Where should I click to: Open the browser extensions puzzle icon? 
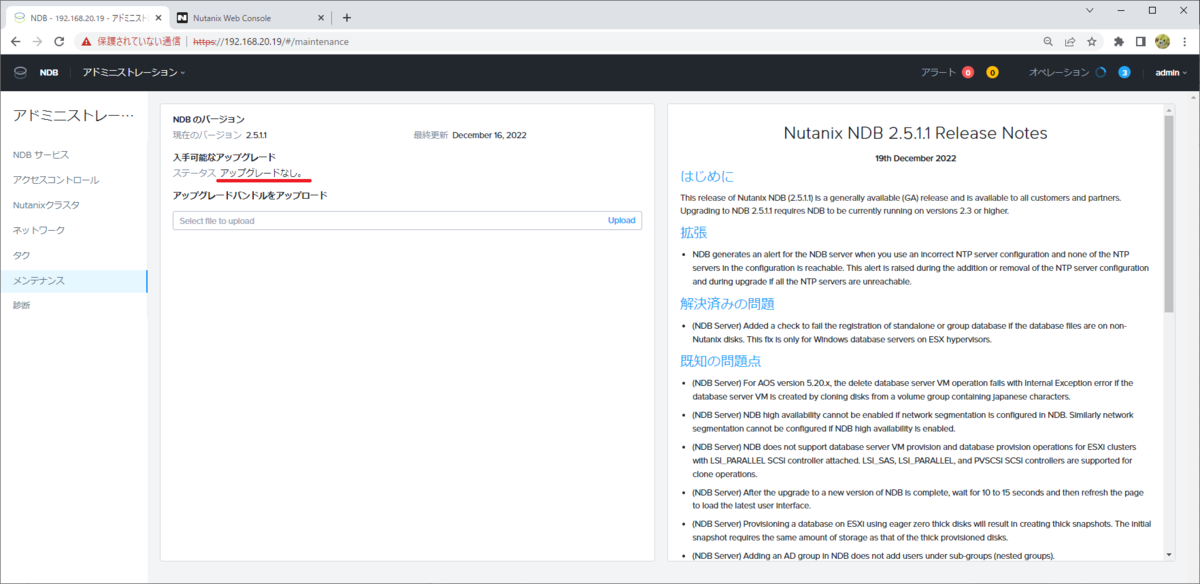1119,42
